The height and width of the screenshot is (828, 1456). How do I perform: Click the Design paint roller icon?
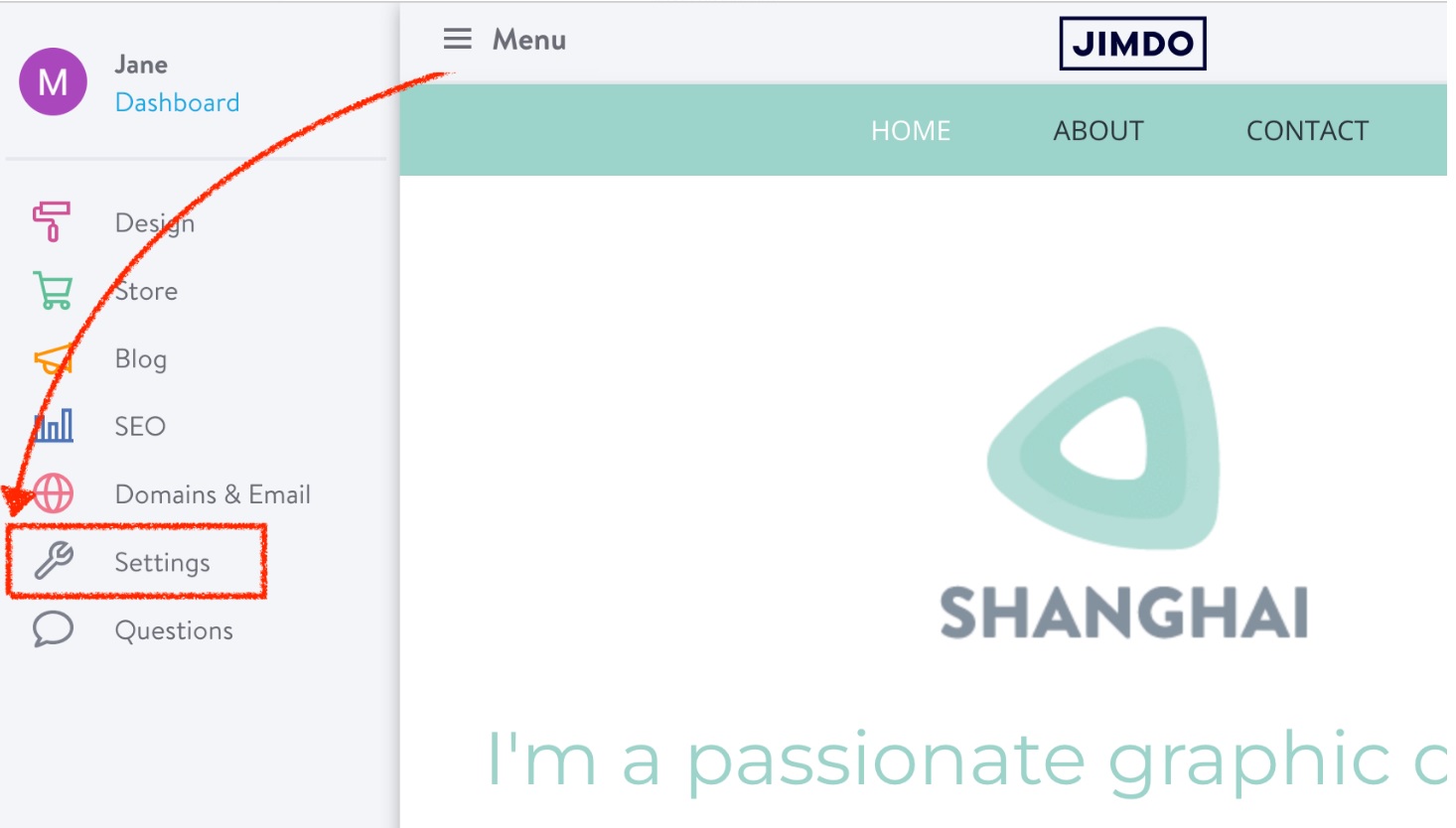52,221
